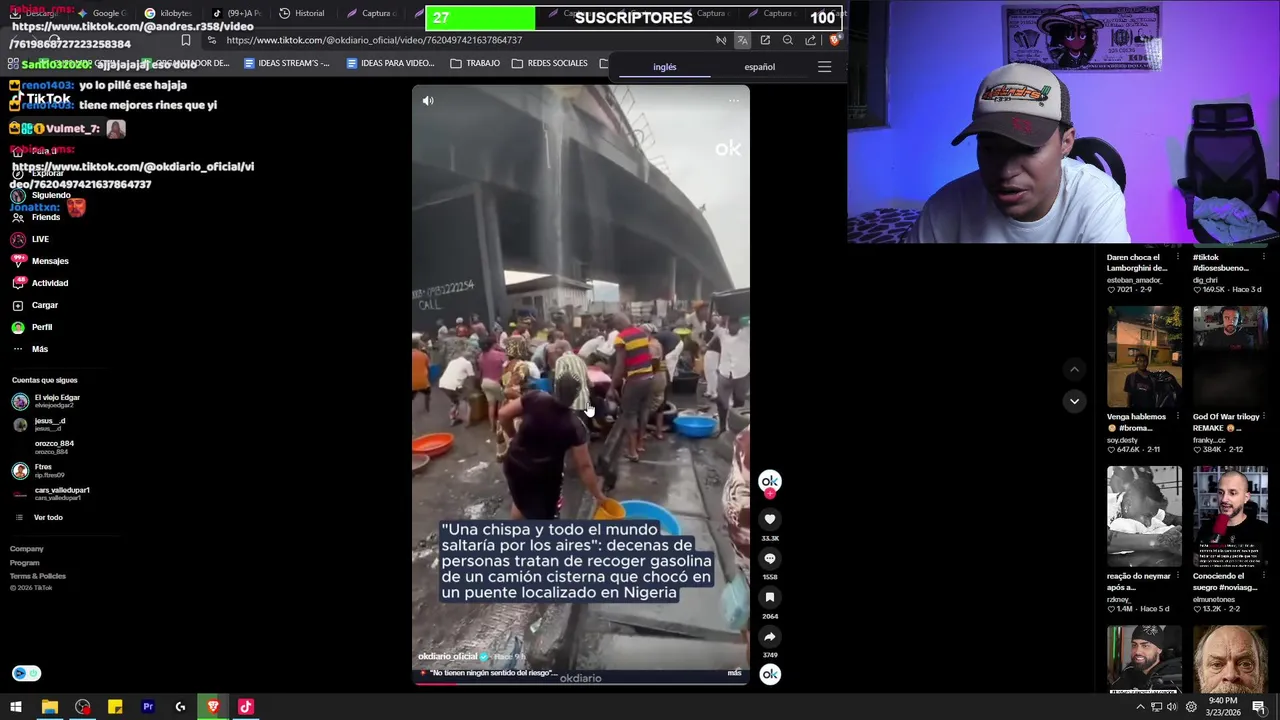Like the video with the heart icon
The height and width of the screenshot is (720, 1280).
tap(770, 519)
